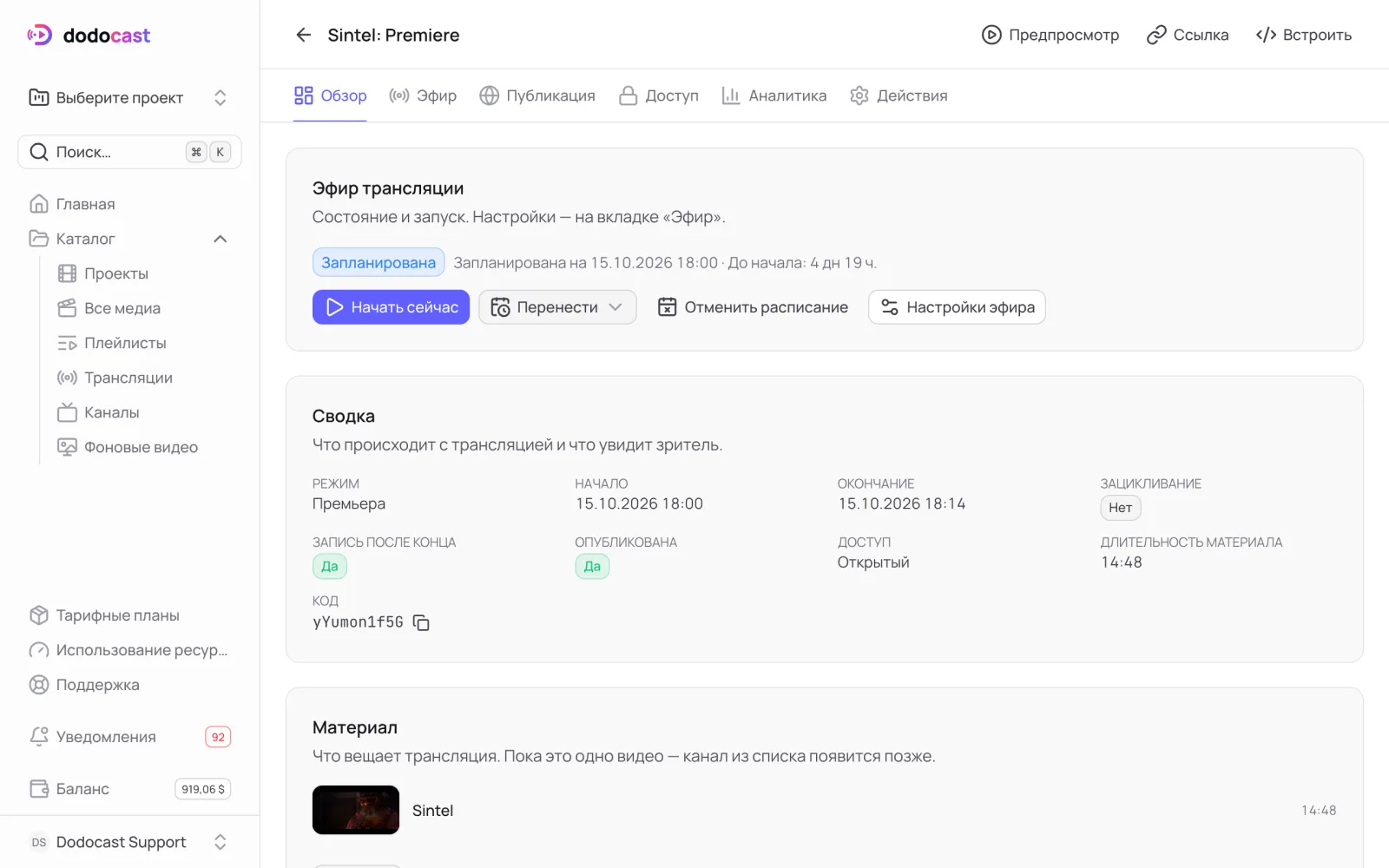Open Трансляции in sidebar
This screenshot has height=868, width=1389.
143,378
